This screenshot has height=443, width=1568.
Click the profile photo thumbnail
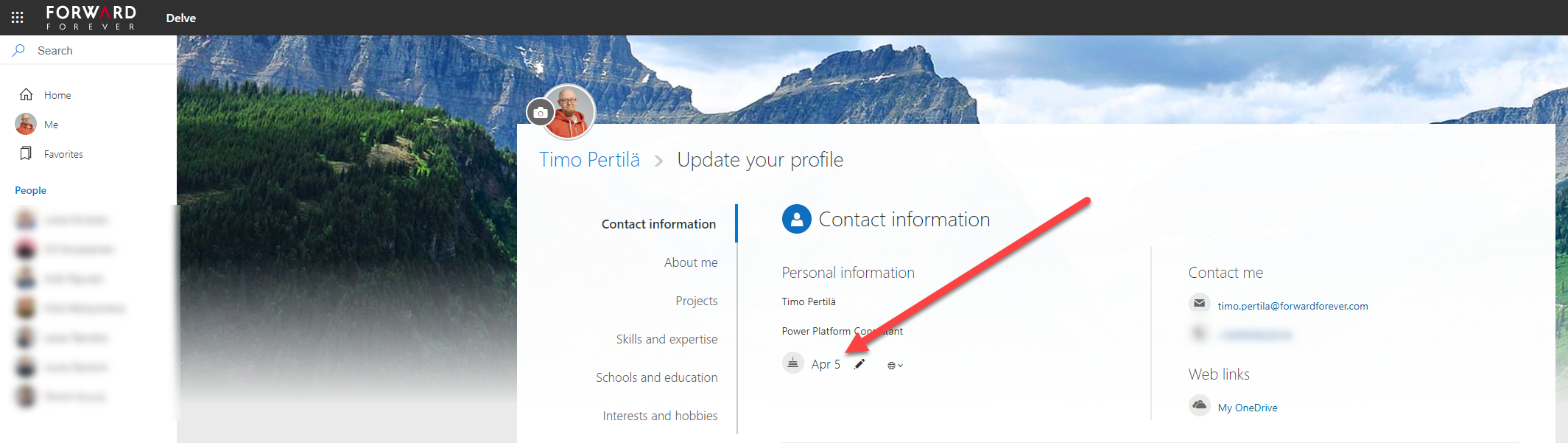569,112
